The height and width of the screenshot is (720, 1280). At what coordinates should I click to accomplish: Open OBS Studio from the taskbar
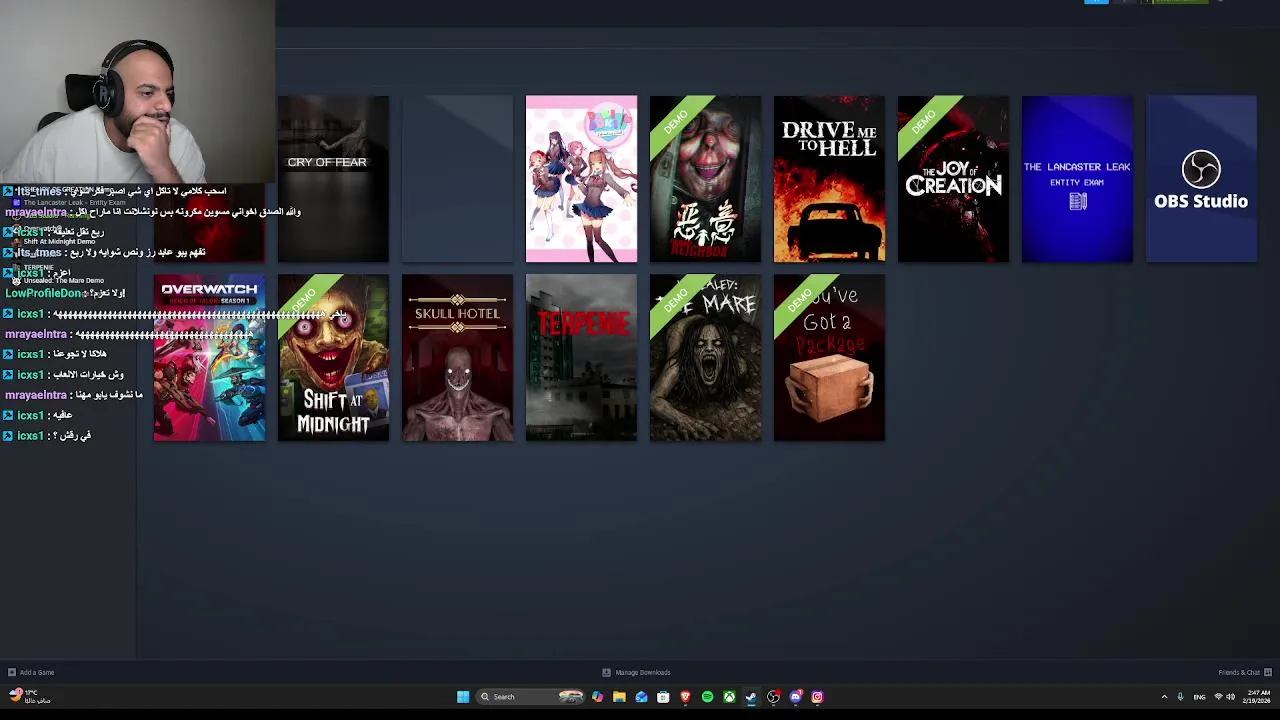773,697
